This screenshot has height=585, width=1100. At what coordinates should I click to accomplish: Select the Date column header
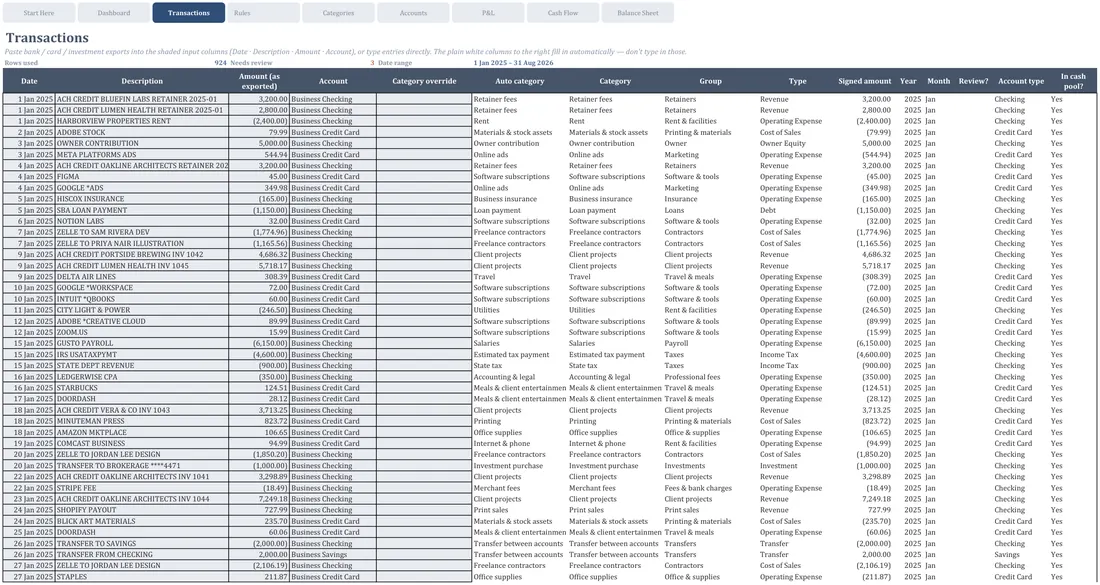(x=29, y=81)
